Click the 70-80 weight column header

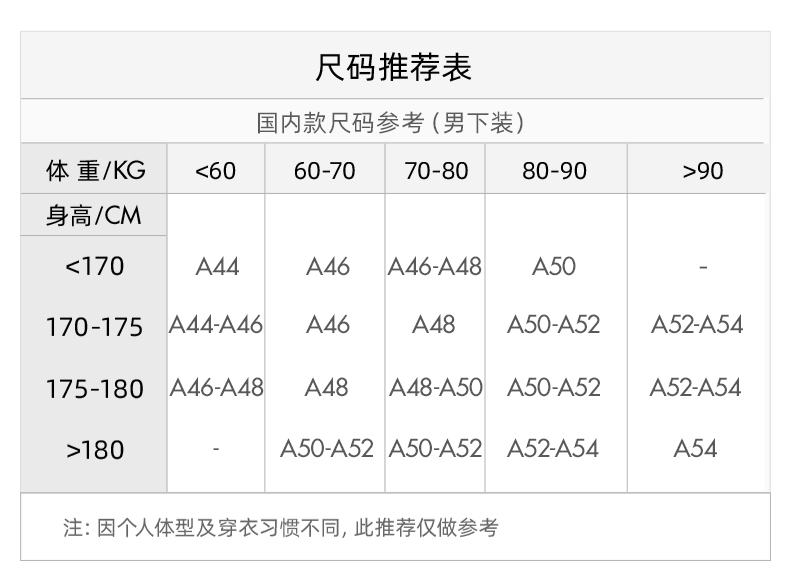436,171
